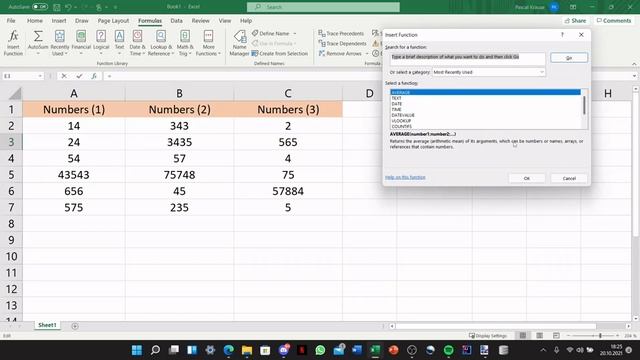Click Create from Selection
Image resolution: width=640 pixels, height=360 pixels.
[280, 53]
